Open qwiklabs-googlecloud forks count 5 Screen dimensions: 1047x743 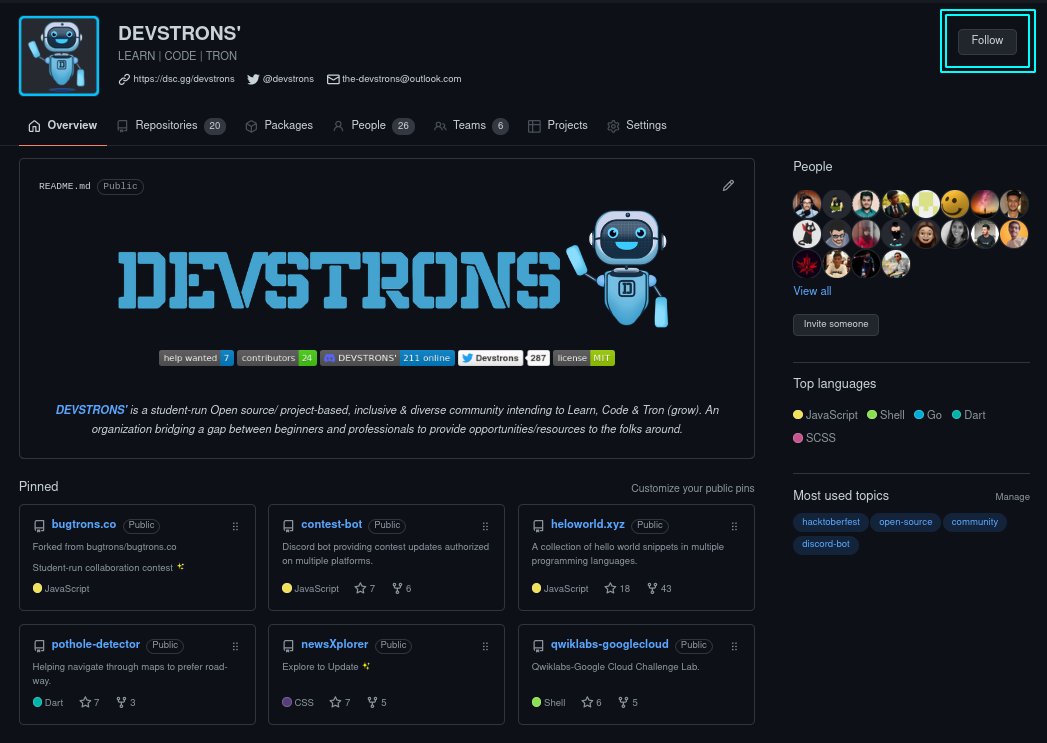click(x=628, y=702)
